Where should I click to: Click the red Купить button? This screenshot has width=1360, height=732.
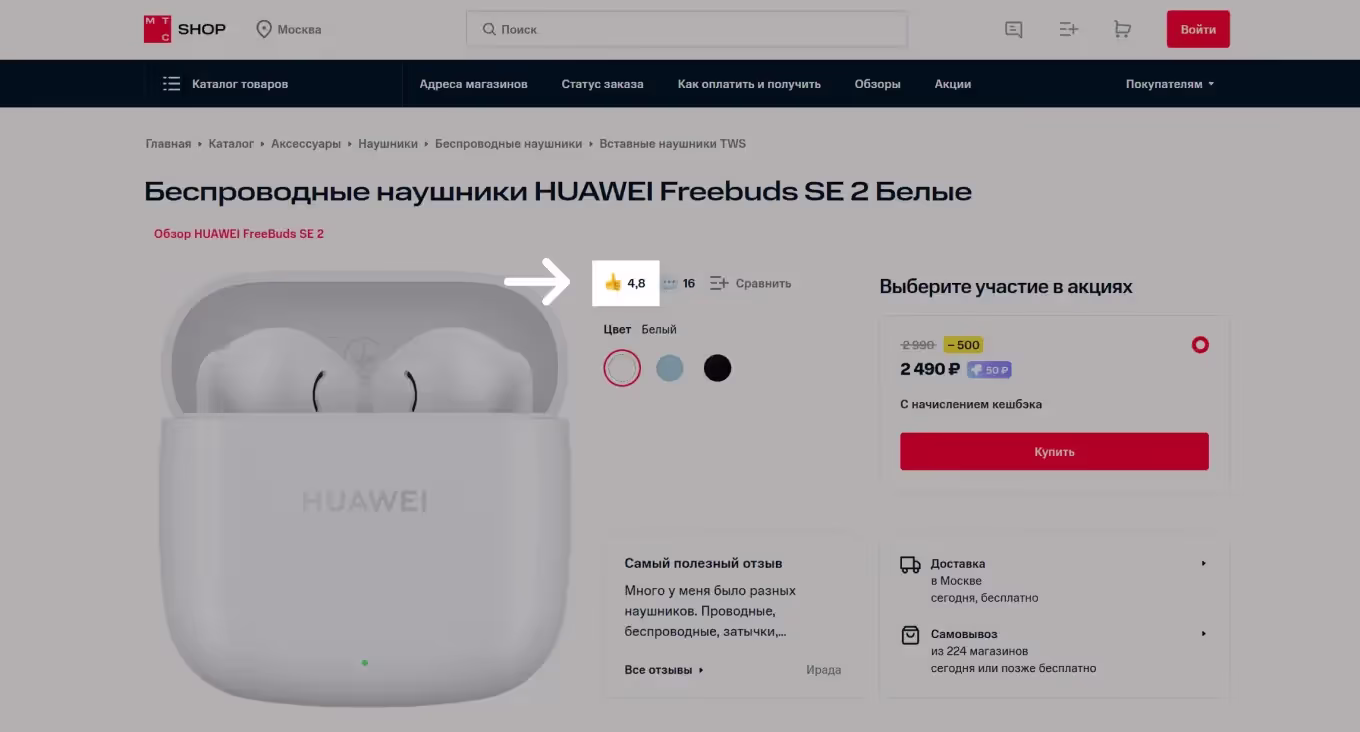[x=1054, y=452]
